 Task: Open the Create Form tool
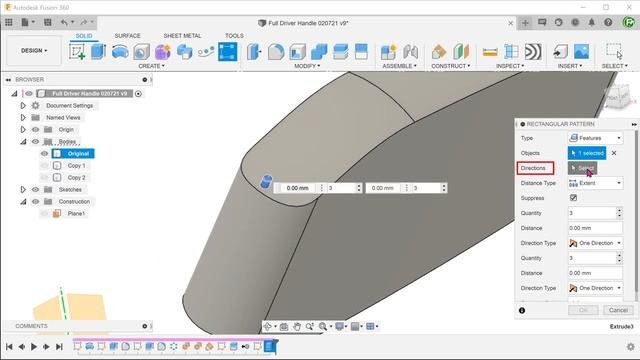click(x=163, y=52)
